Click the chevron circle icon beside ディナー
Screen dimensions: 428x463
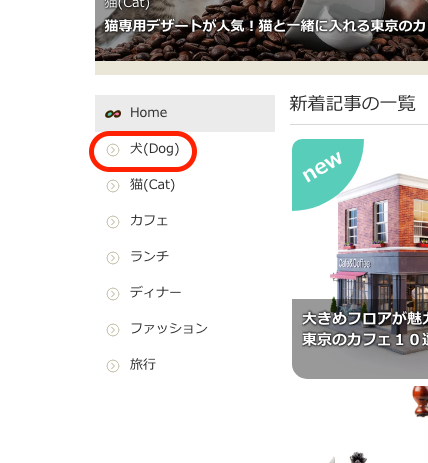(x=113, y=294)
